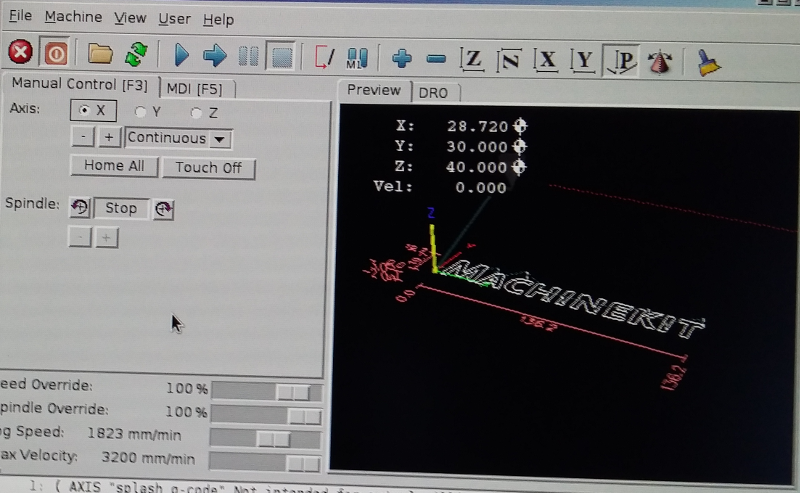Adjust Jog Speed slider
The width and height of the screenshot is (800, 493).
click(266, 438)
